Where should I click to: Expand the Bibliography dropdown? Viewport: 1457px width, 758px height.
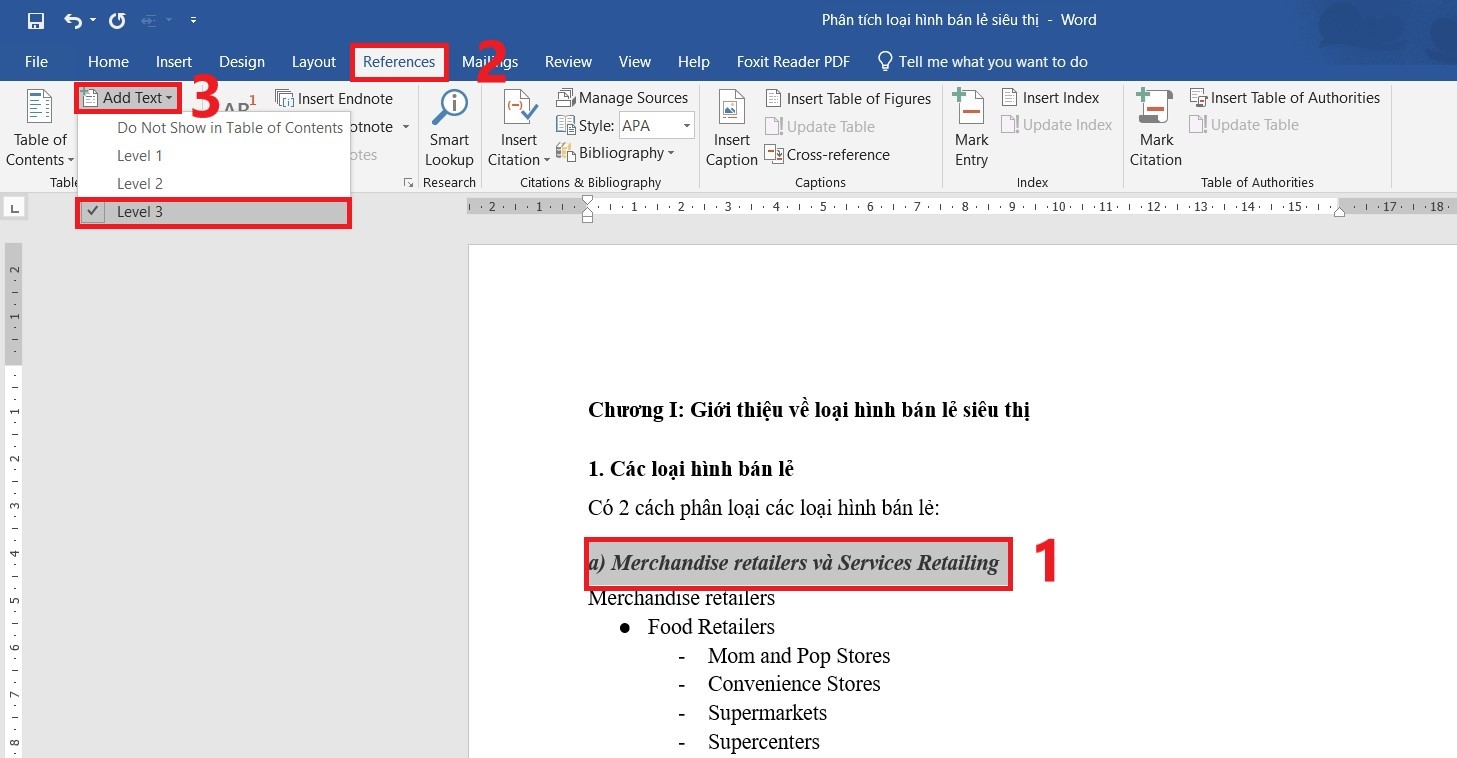click(615, 153)
